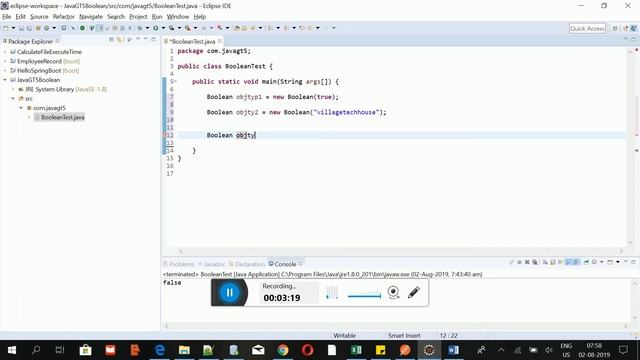640x360 pixels.
Task: Click Remove All Terminated Launches in Console
Action: pos(535,262)
